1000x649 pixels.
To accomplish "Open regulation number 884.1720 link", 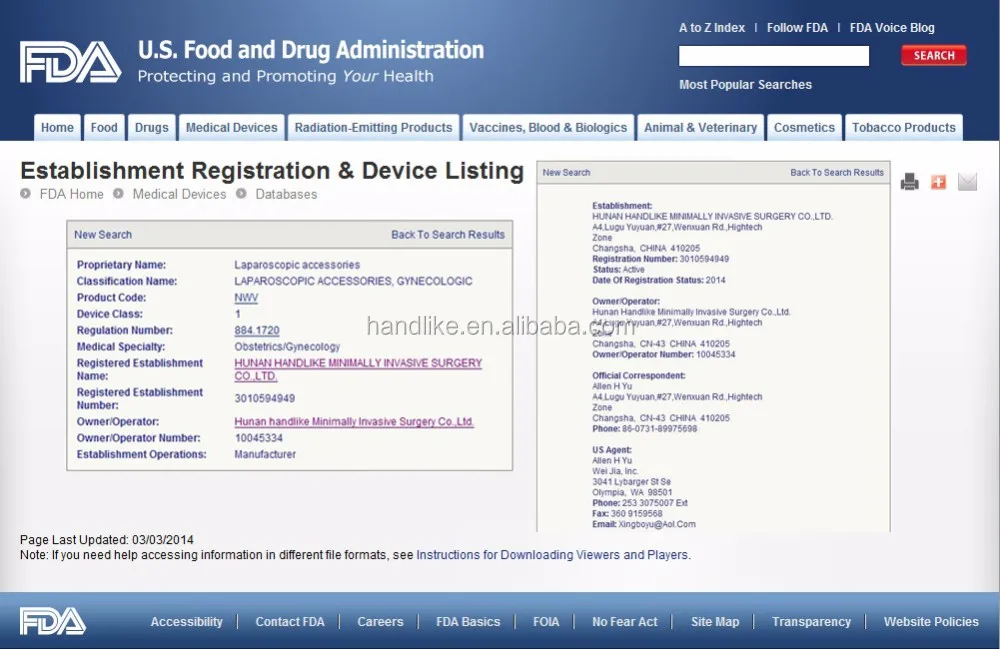I will pyautogui.click(x=257, y=330).
